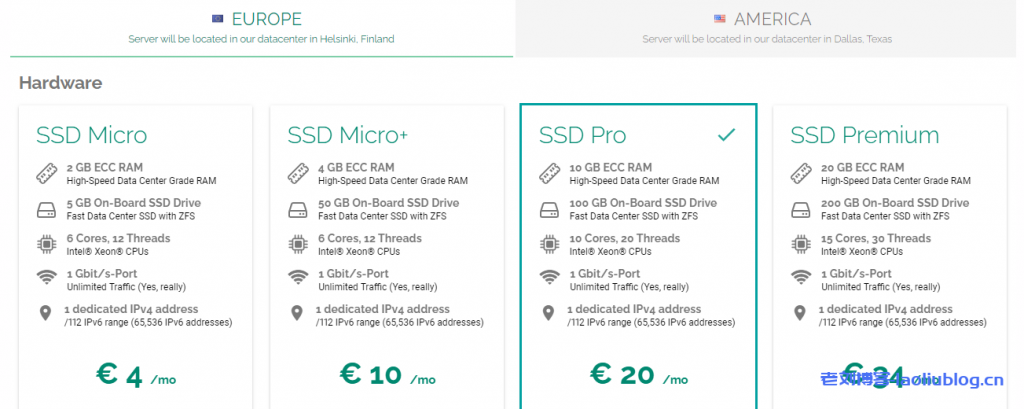1024x409 pixels.
Task: Click the Wi-Fi port icon in SSD Premium card
Action: pyautogui.click(x=800, y=279)
